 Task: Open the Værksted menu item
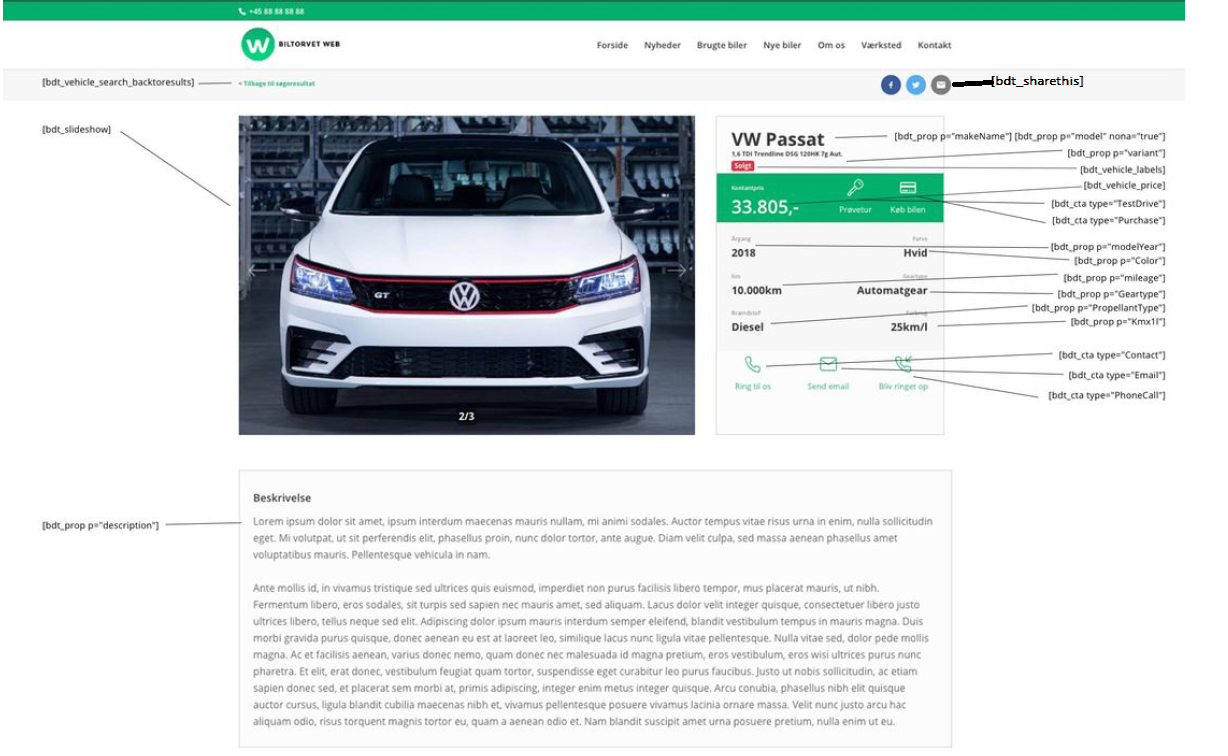881,45
